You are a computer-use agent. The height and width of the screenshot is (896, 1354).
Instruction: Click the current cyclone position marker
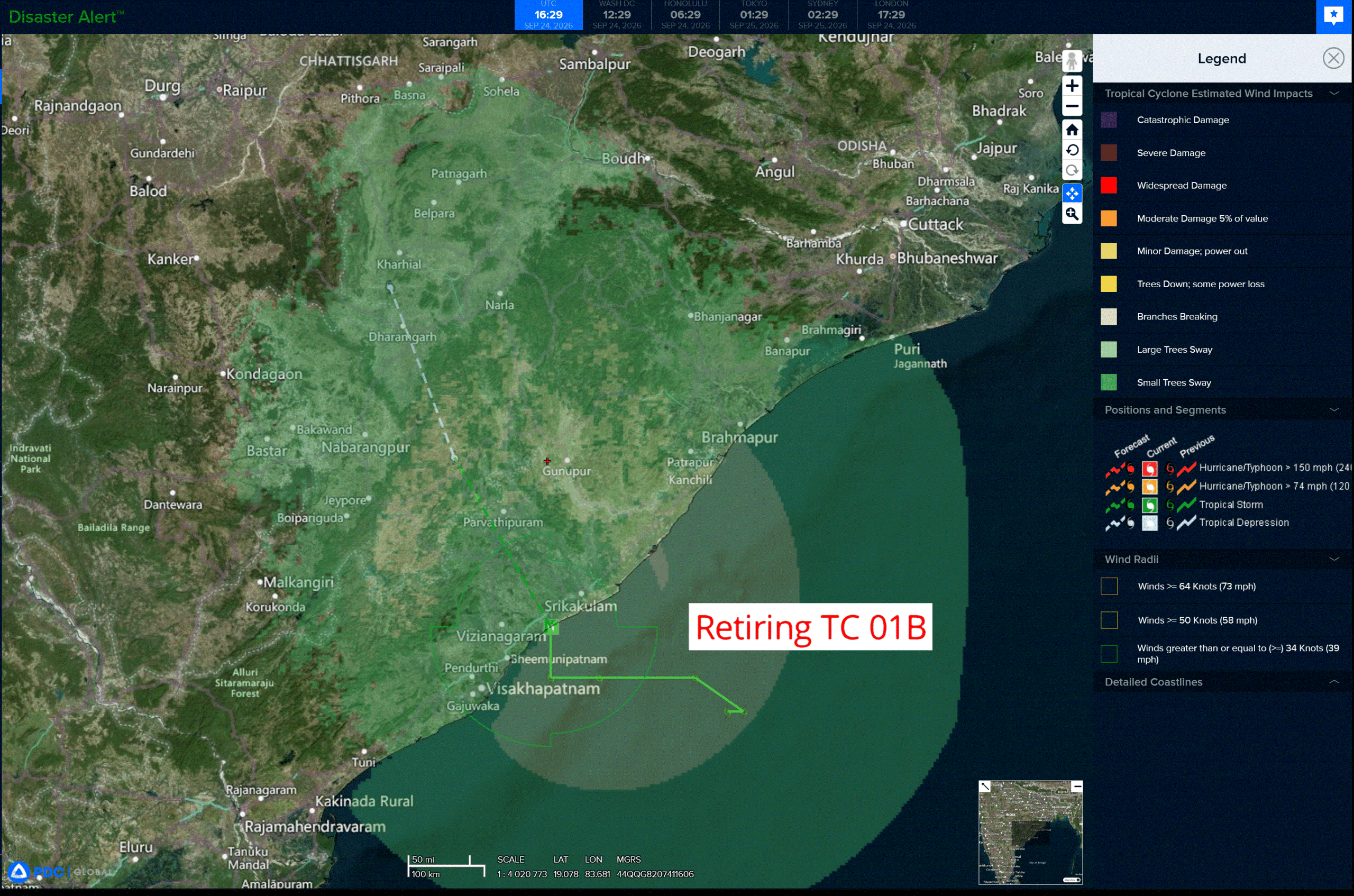click(x=551, y=626)
